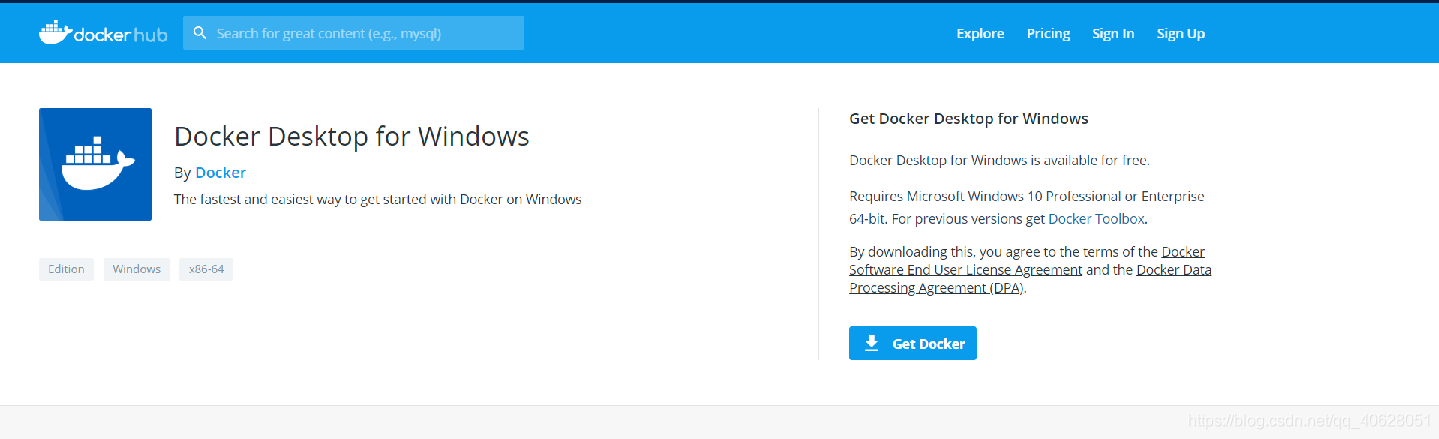
Task: Select the x86-64 tag
Action: [206, 269]
